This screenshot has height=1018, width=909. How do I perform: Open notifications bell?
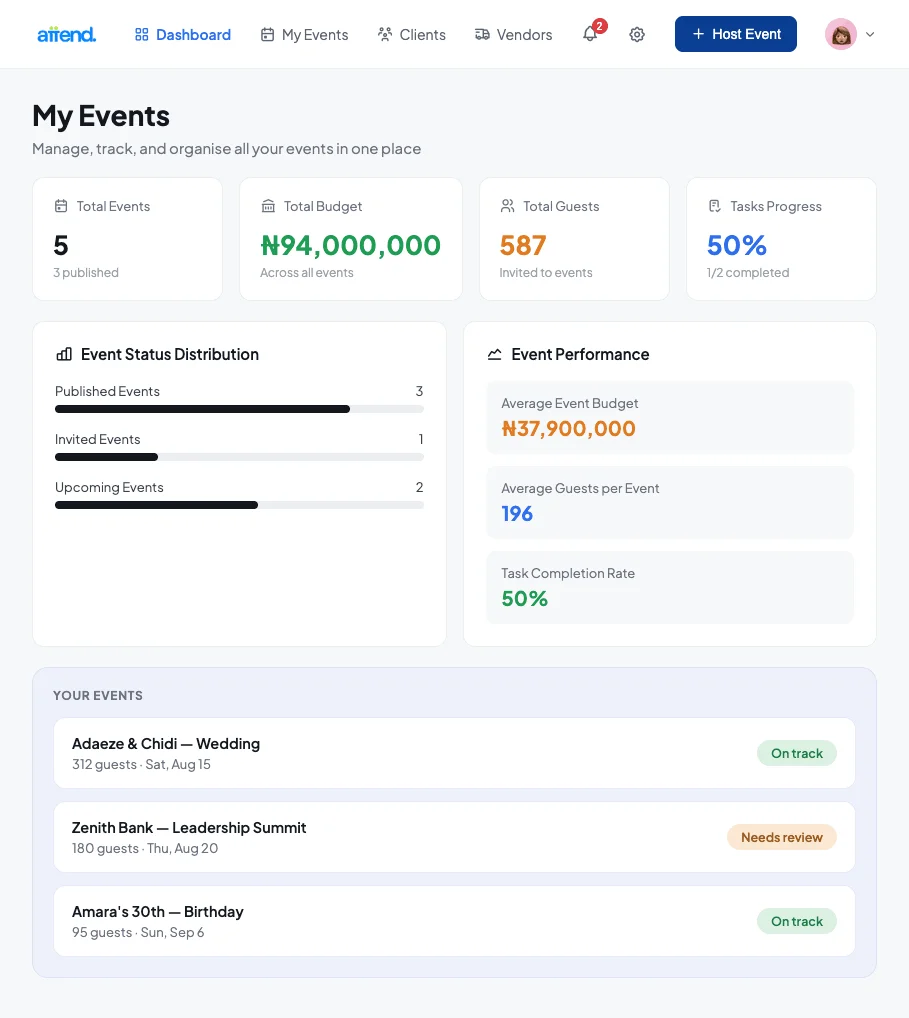(x=590, y=34)
